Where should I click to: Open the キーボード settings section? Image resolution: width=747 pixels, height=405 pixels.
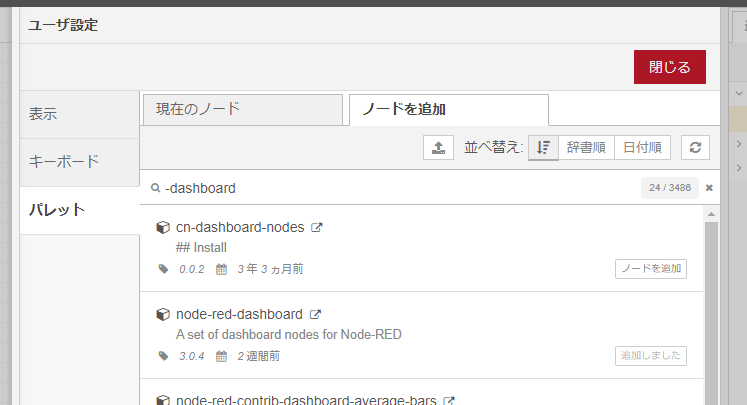coord(79,162)
